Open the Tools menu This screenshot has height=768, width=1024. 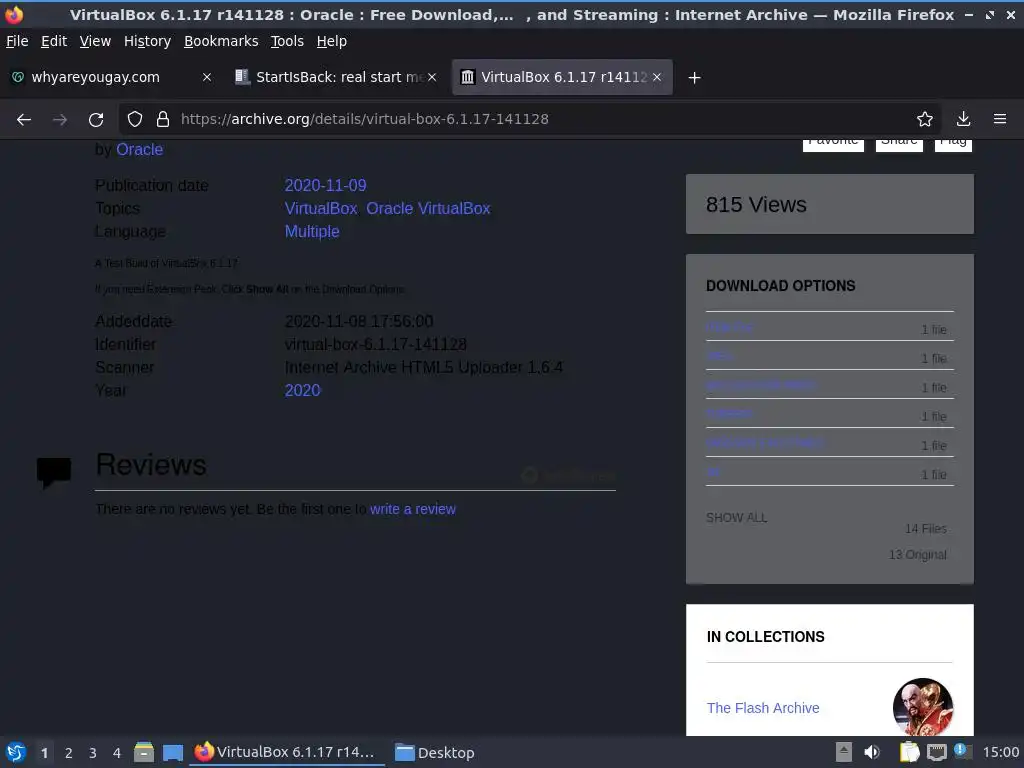287,41
